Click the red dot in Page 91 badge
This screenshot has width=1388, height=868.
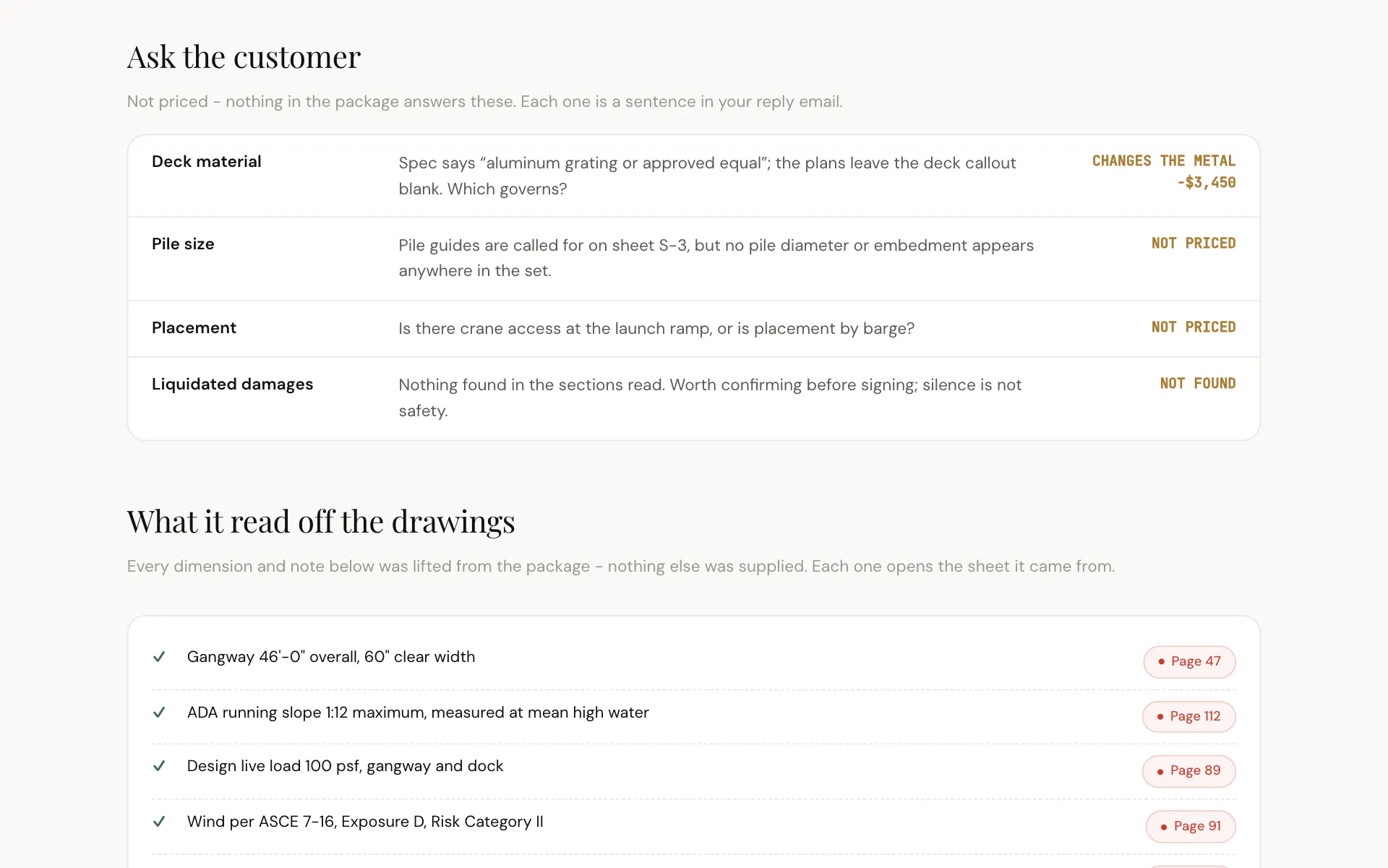[1164, 826]
